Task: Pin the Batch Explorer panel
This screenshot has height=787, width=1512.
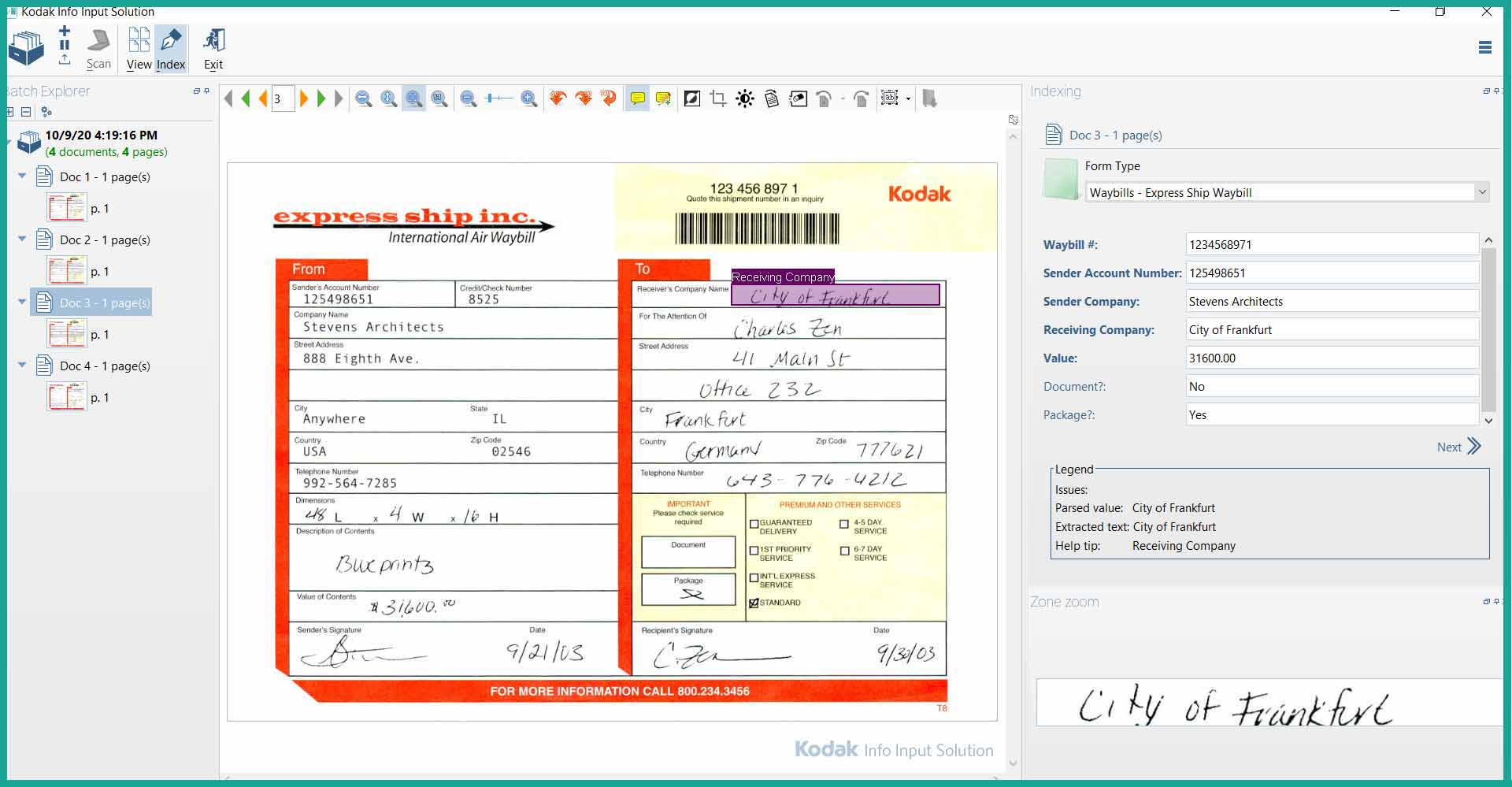Action: (x=206, y=91)
